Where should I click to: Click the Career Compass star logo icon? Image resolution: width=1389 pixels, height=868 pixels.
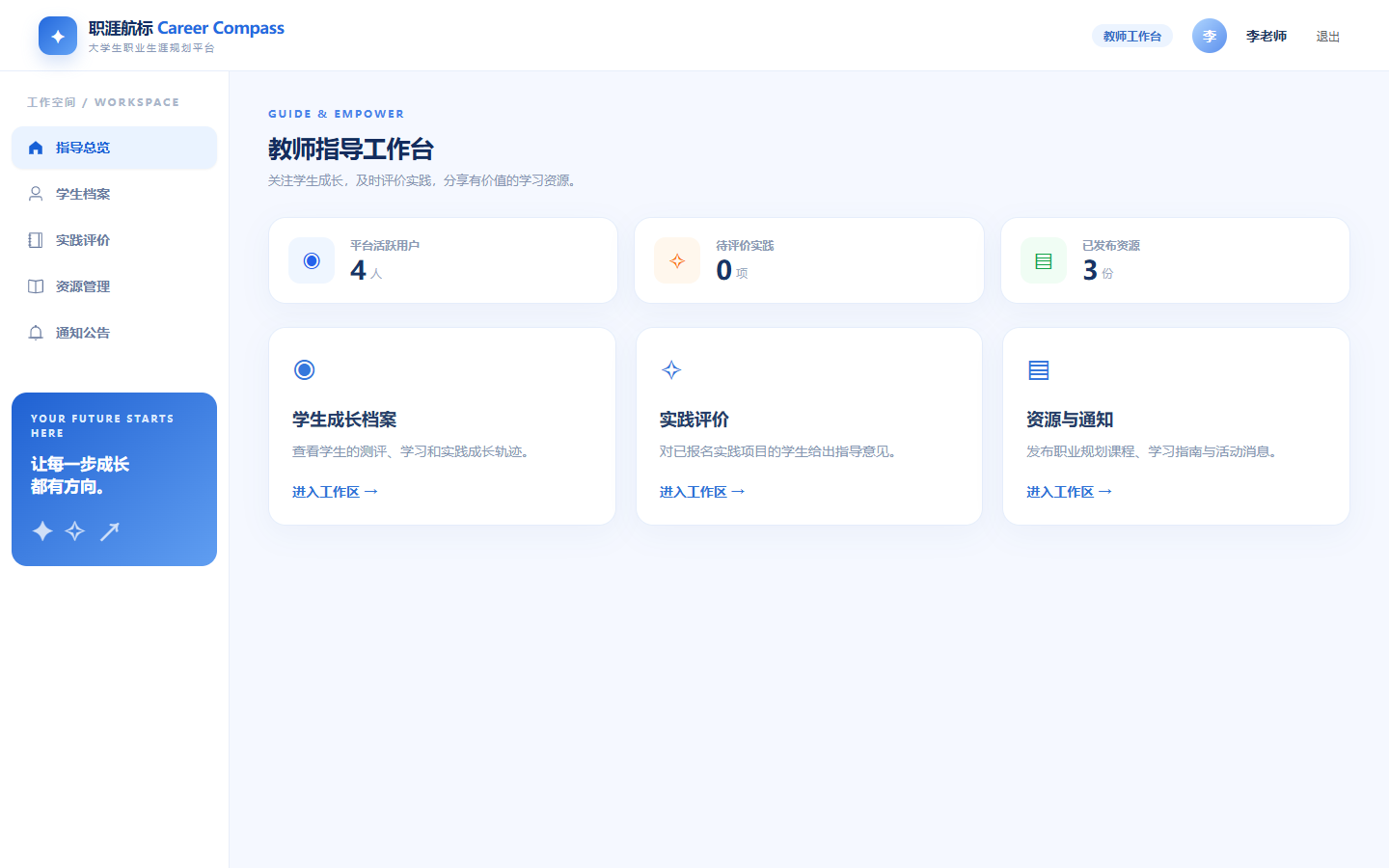(58, 36)
